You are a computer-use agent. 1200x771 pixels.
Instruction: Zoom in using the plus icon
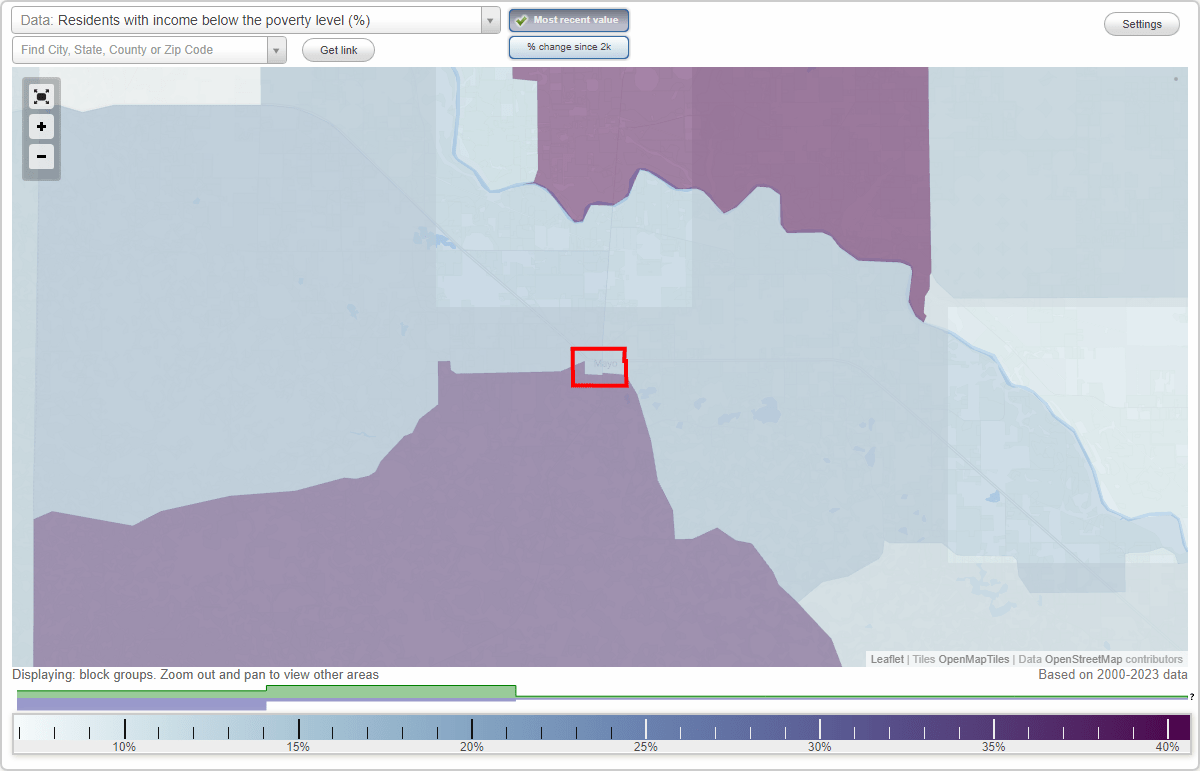click(x=41, y=126)
